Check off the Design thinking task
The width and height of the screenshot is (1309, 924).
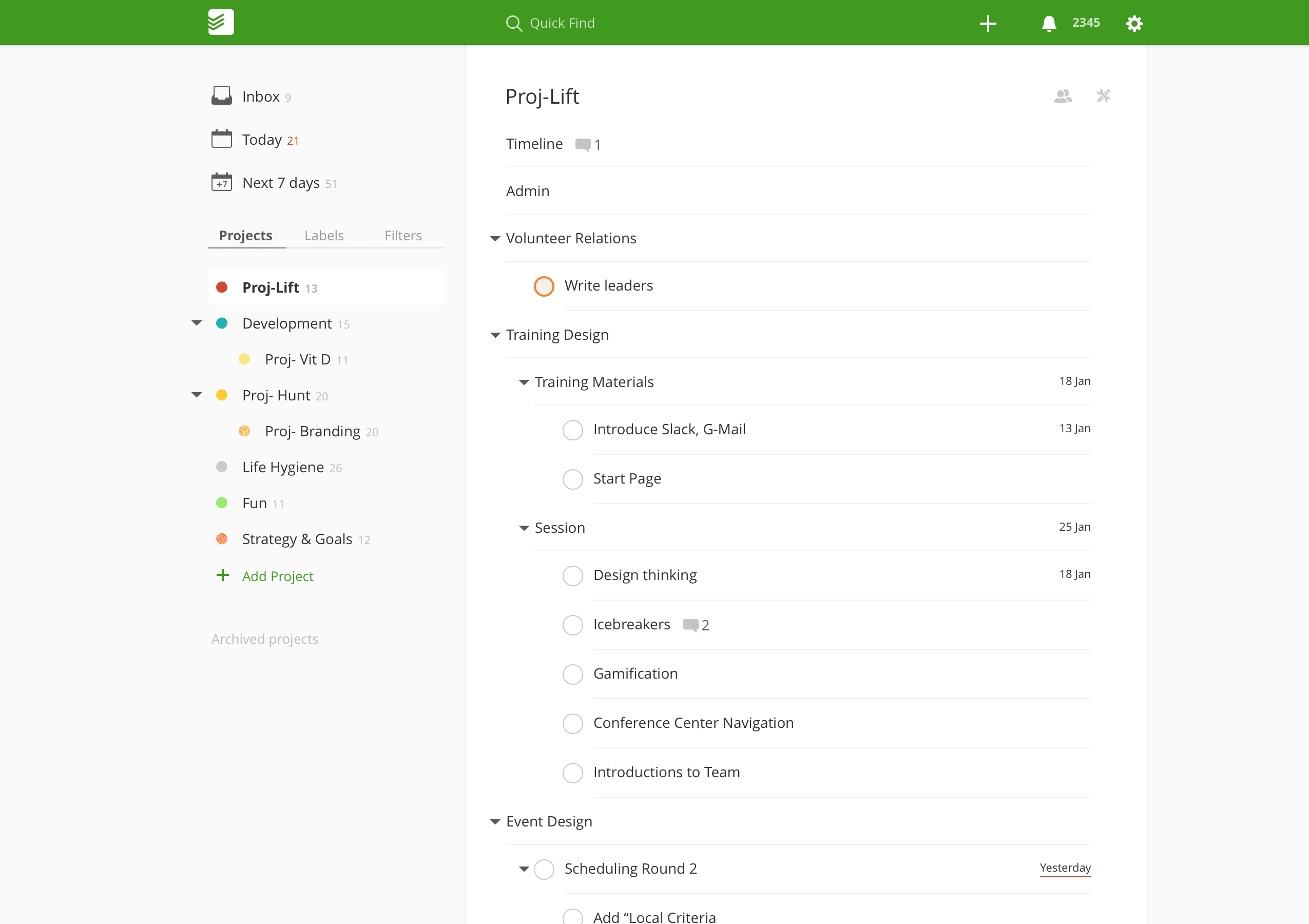coord(572,576)
